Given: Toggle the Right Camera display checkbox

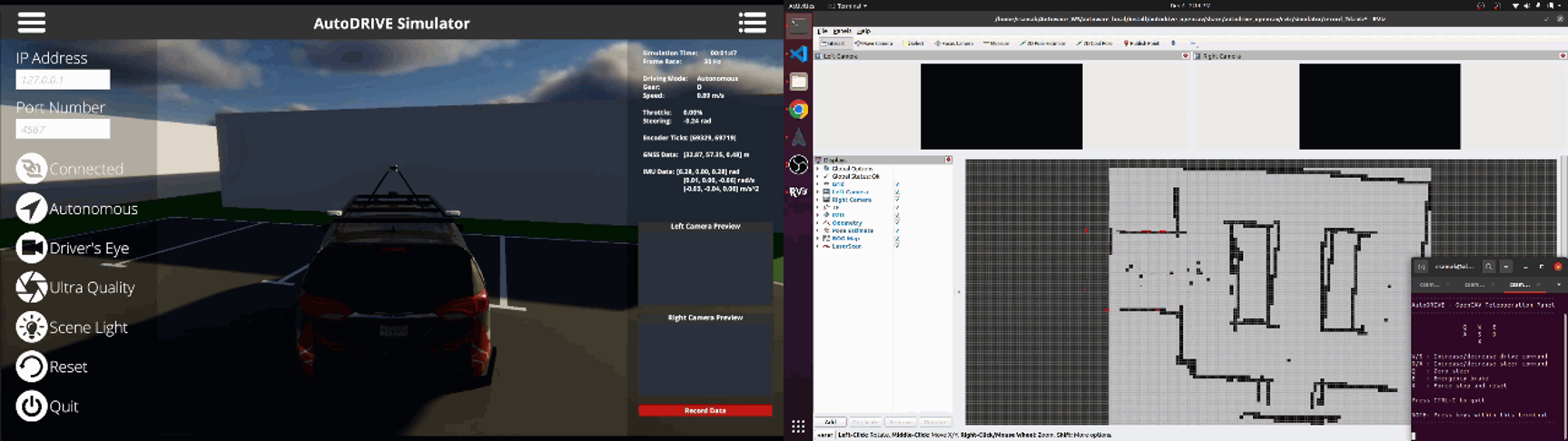Looking at the screenshot, I should tap(897, 200).
